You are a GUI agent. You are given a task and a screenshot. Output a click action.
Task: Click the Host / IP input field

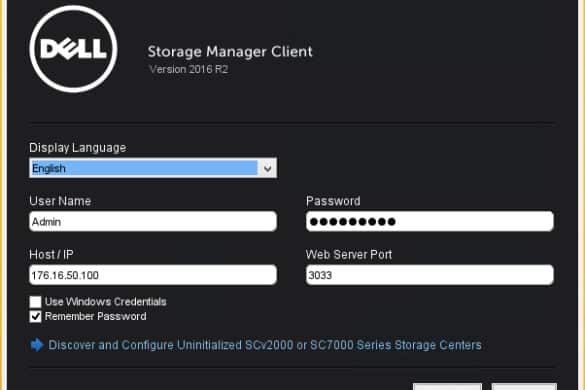point(153,275)
